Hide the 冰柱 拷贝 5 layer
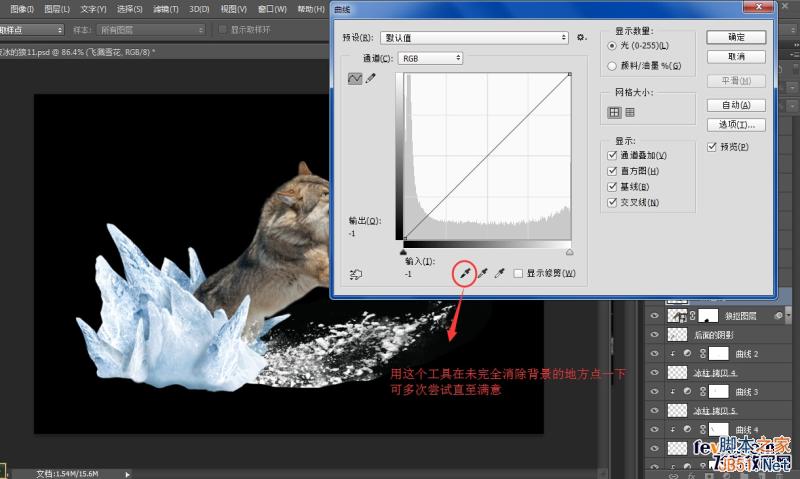800x479 pixels. [655, 410]
